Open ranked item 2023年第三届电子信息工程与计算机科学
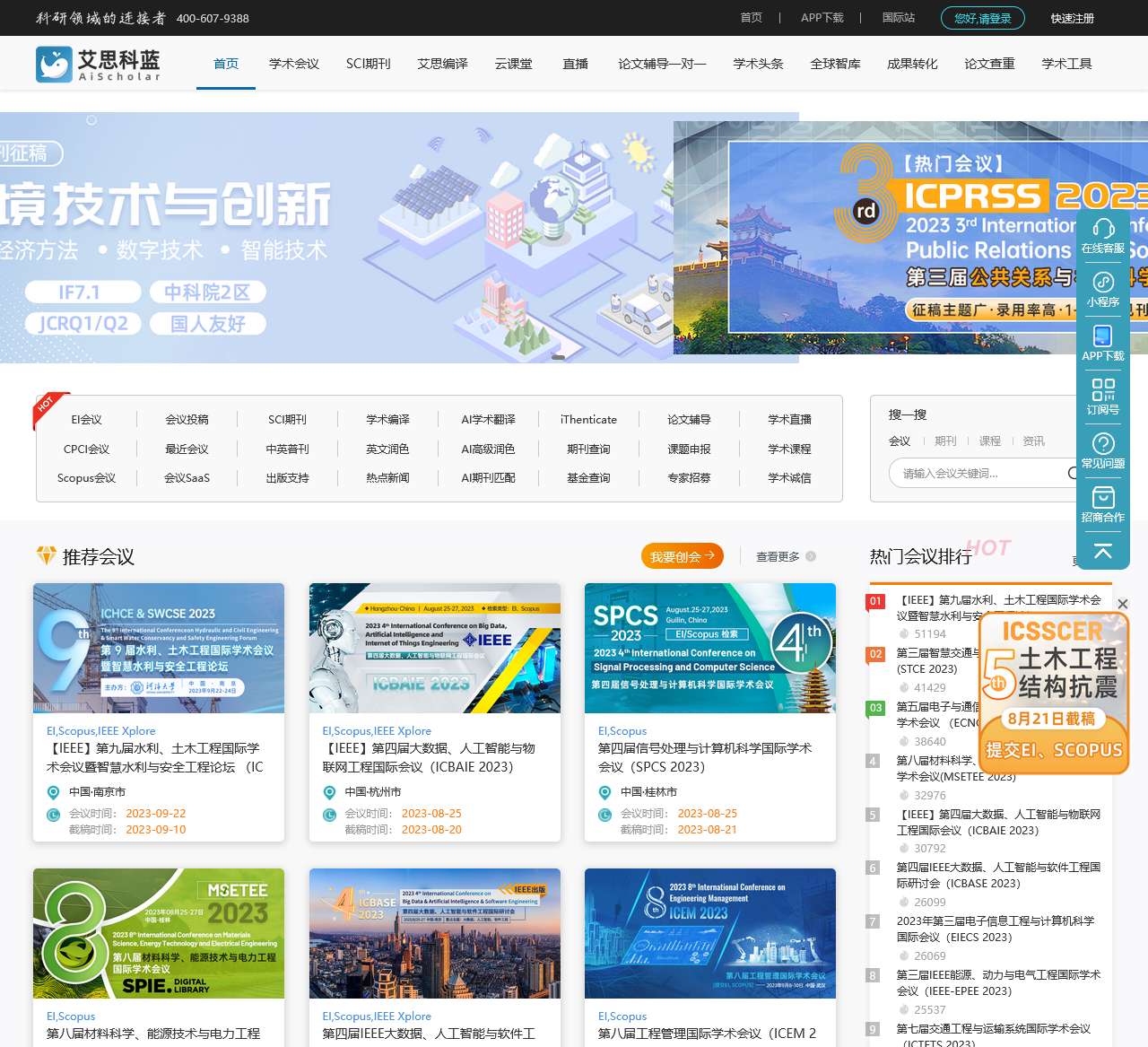1148x1047 pixels. coord(996,929)
